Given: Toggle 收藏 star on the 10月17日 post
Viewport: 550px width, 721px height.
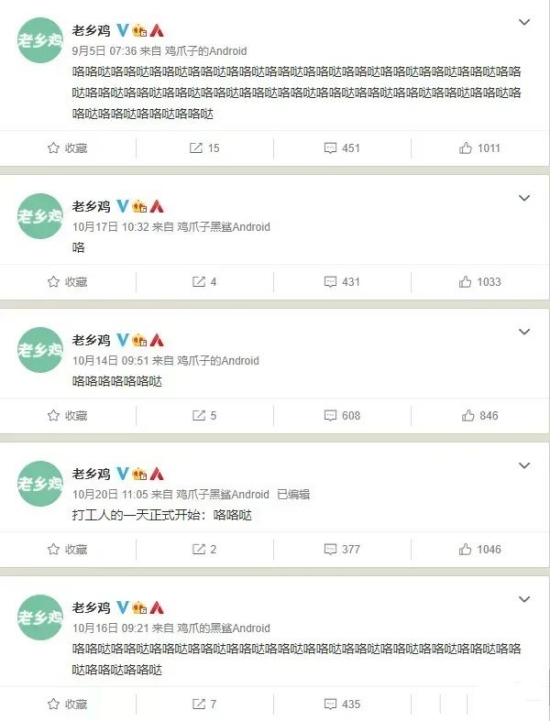Looking at the screenshot, I should click(x=67, y=282).
